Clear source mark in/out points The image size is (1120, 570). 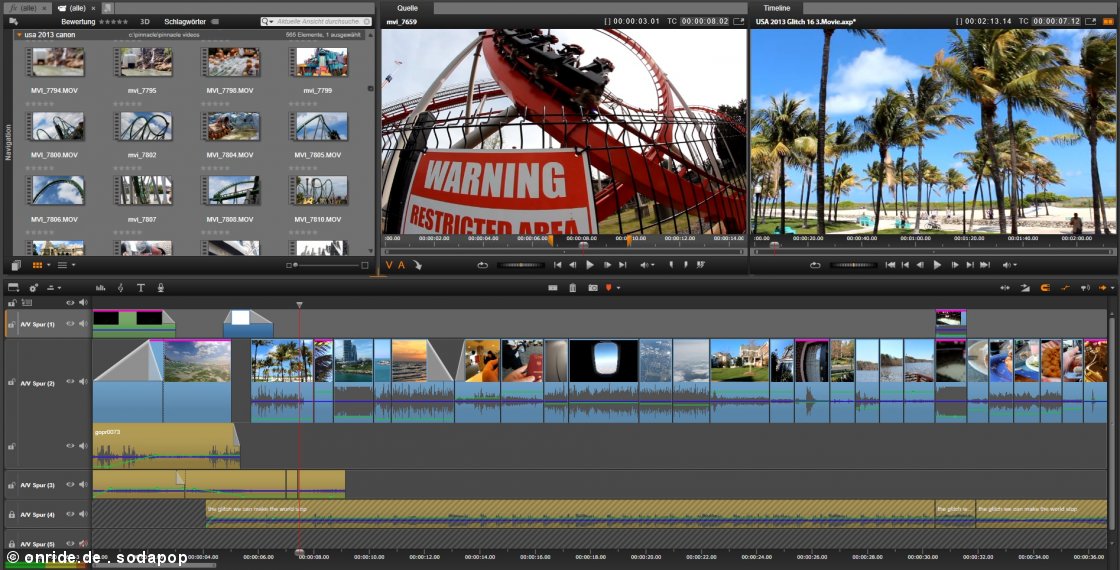tap(701, 265)
